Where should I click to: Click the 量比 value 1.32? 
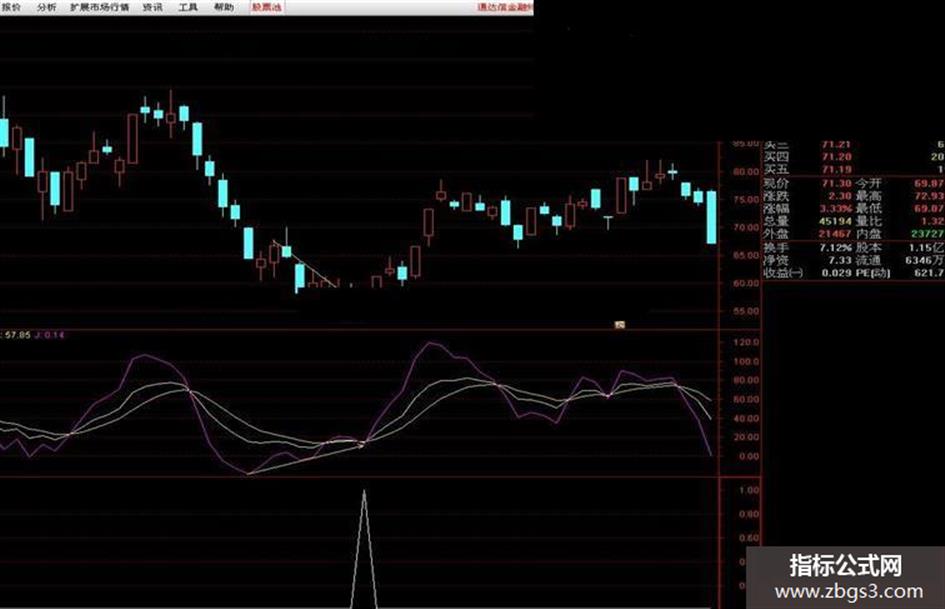click(932, 221)
